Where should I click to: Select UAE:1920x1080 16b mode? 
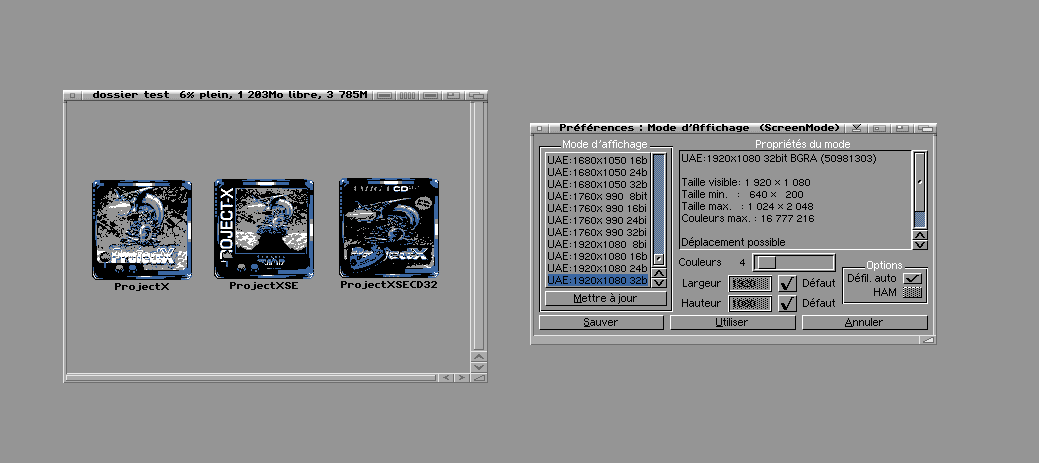pyautogui.click(x=597, y=256)
